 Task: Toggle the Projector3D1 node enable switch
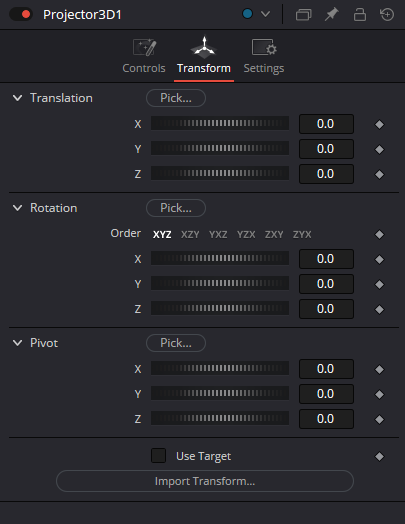tap(20, 14)
